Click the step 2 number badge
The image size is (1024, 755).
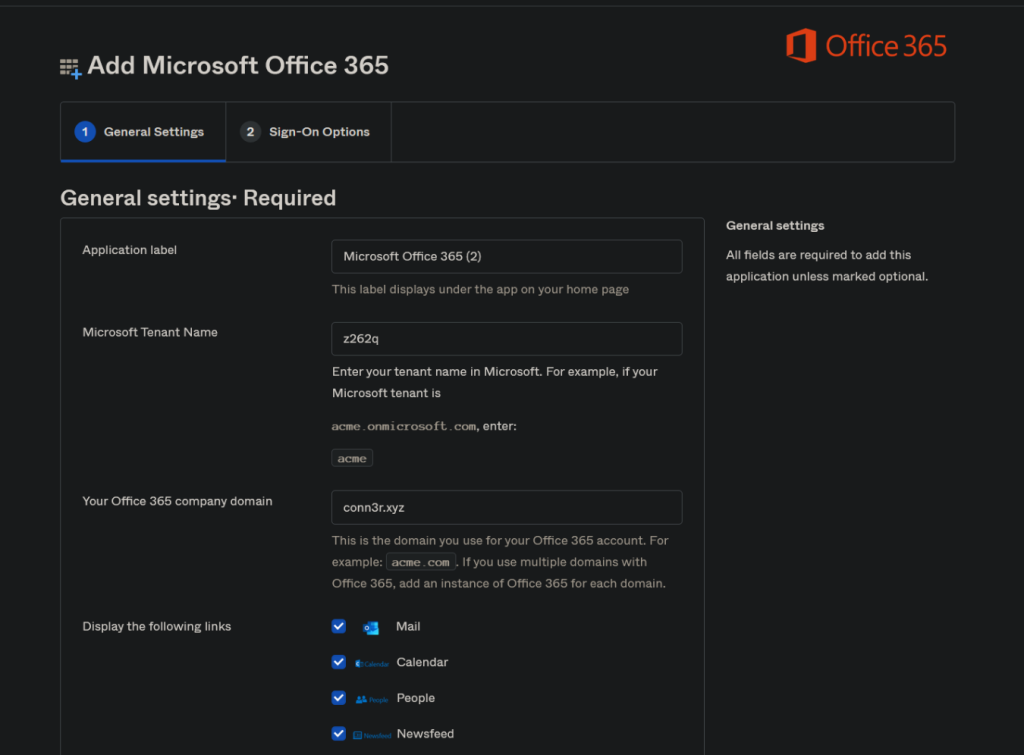click(x=250, y=132)
